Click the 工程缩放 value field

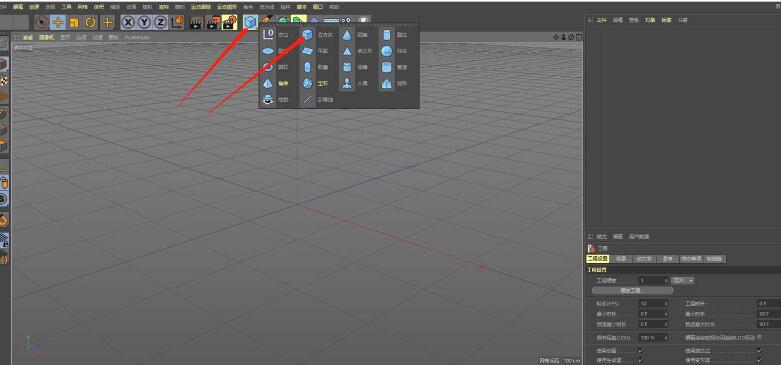(653, 281)
